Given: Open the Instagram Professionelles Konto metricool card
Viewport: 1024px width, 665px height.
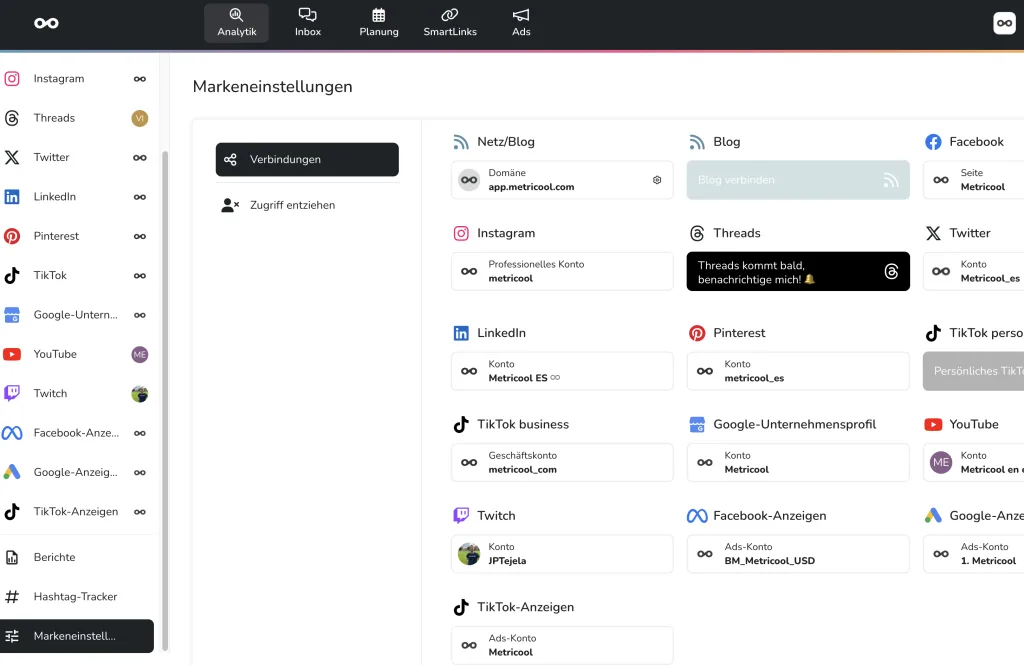Looking at the screenshot, I should [x=562, y=272].
